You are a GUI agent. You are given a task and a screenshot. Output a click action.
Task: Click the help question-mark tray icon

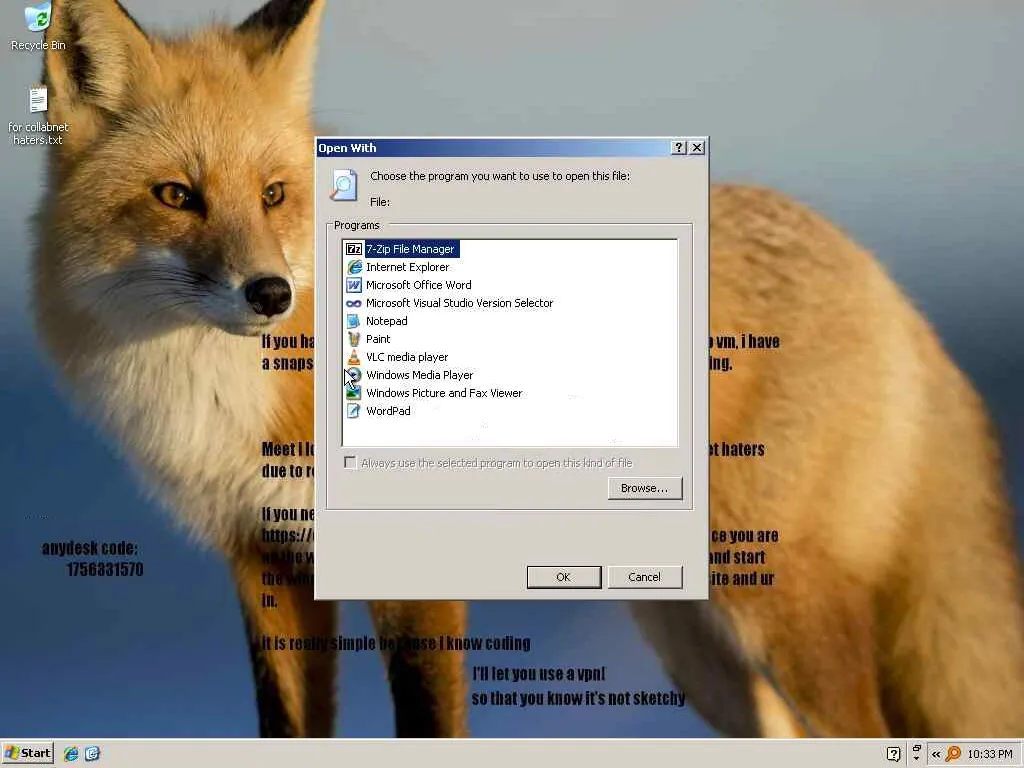click(x=893, y=754)
